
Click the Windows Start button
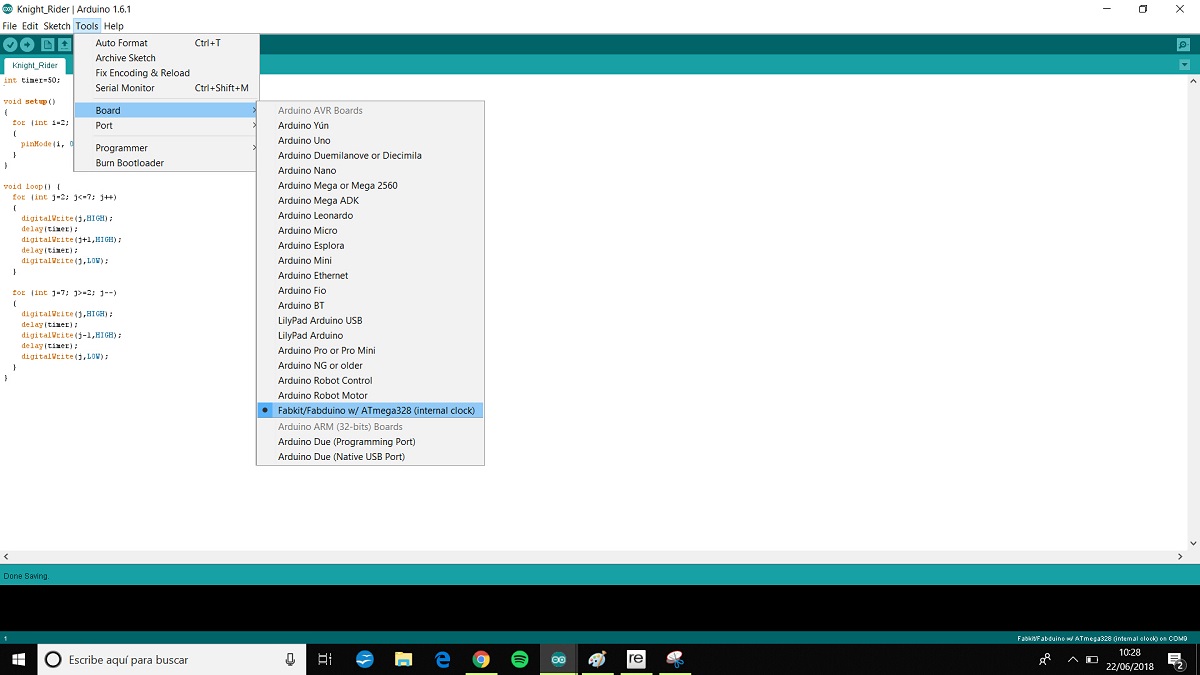18,659
